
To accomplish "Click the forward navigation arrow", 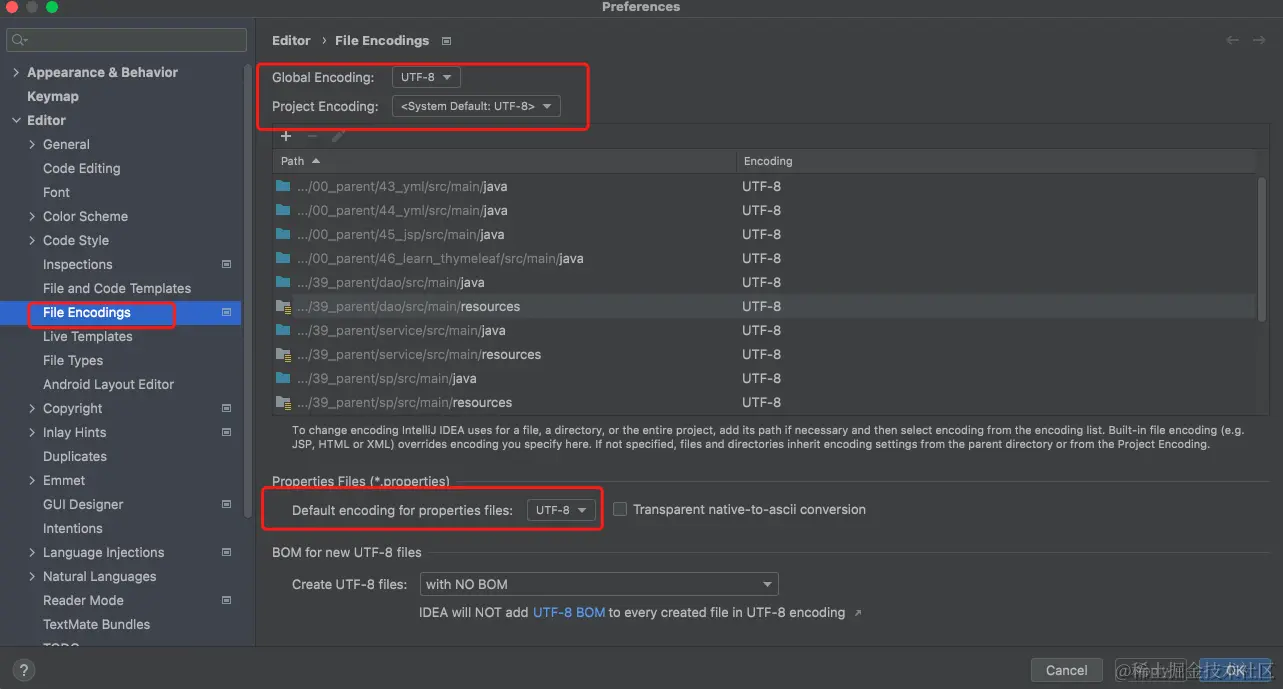I will pyautogui.click(x=1259, y=40).
